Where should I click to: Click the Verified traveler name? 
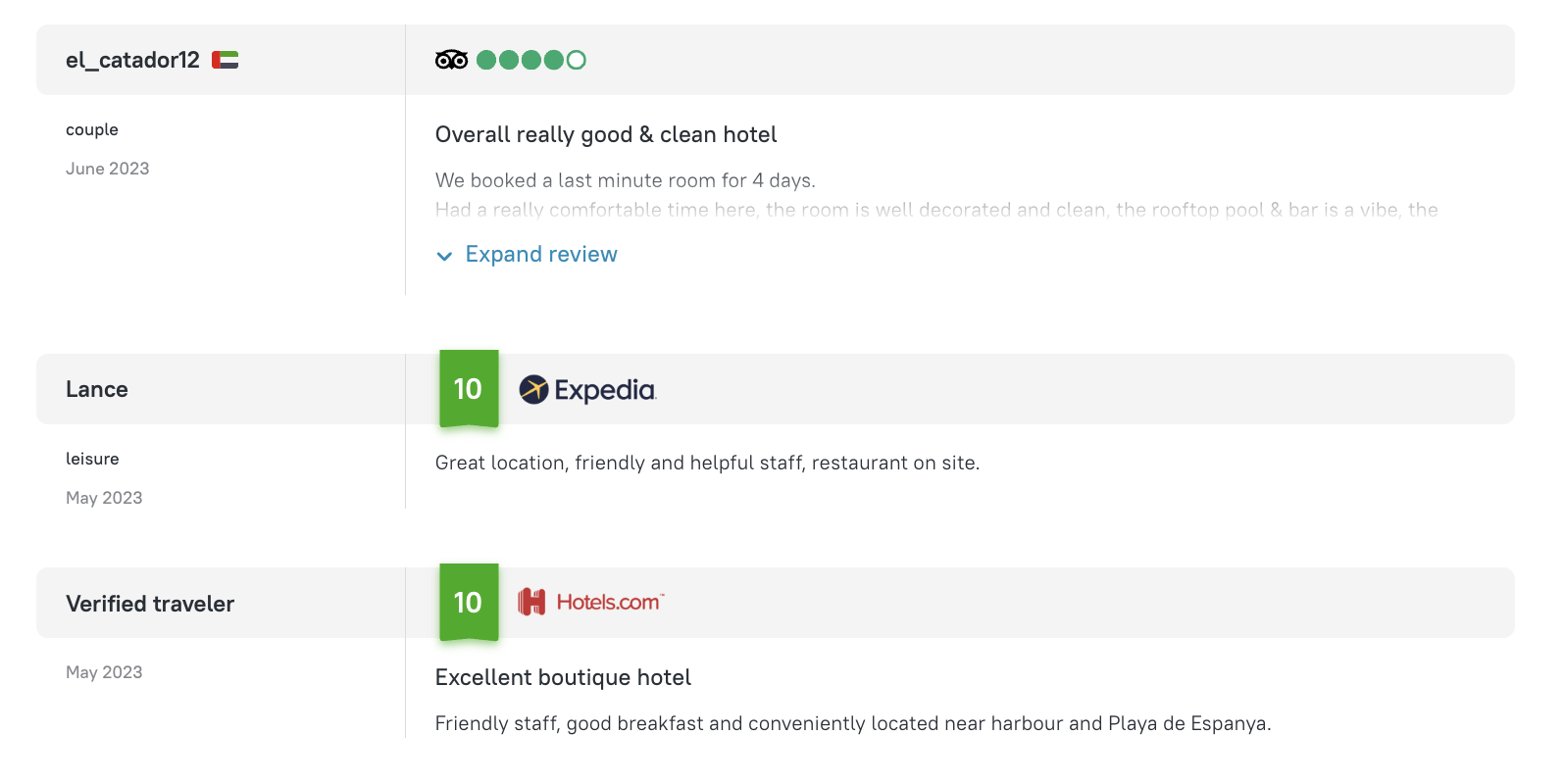[150, 604]
